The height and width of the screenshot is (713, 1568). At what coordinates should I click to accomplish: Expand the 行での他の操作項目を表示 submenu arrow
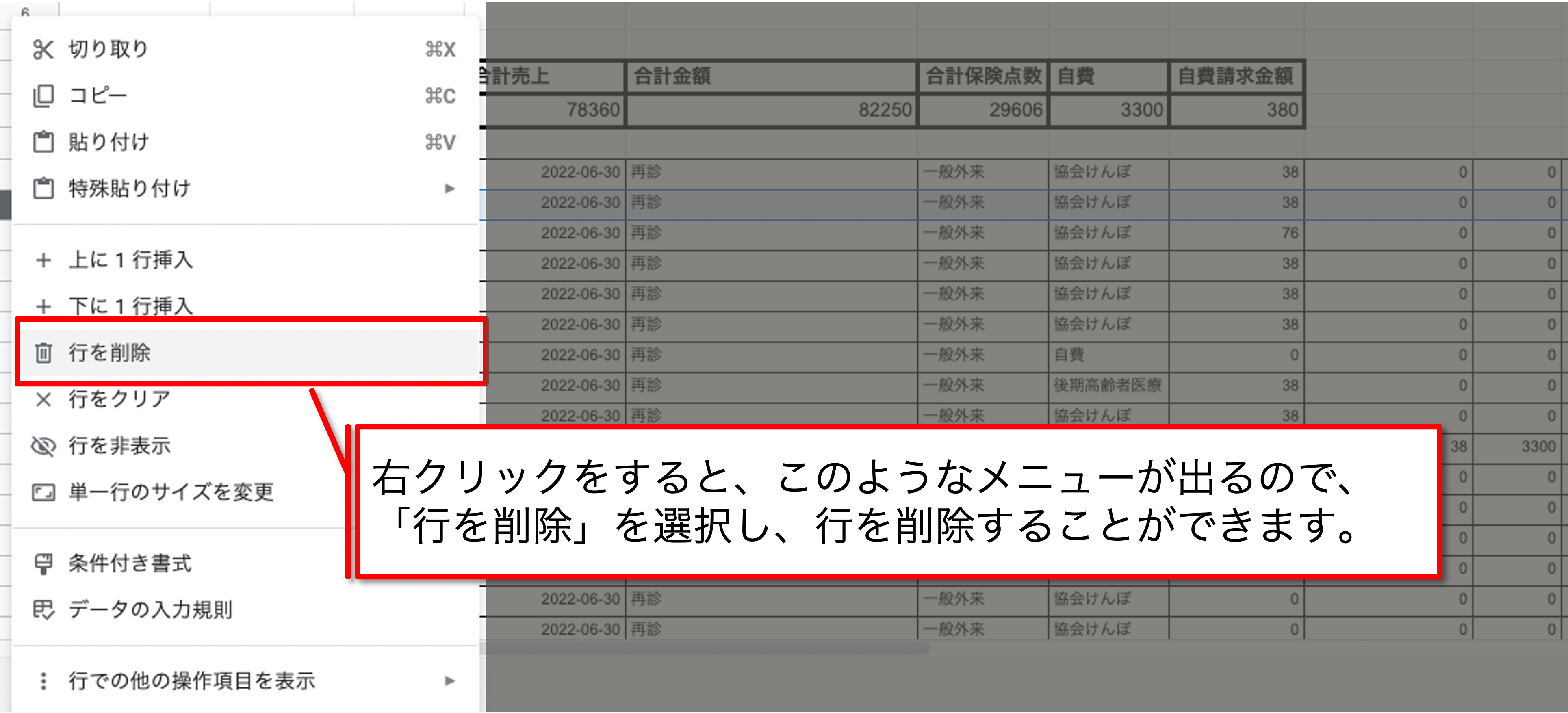coord(449,681)
